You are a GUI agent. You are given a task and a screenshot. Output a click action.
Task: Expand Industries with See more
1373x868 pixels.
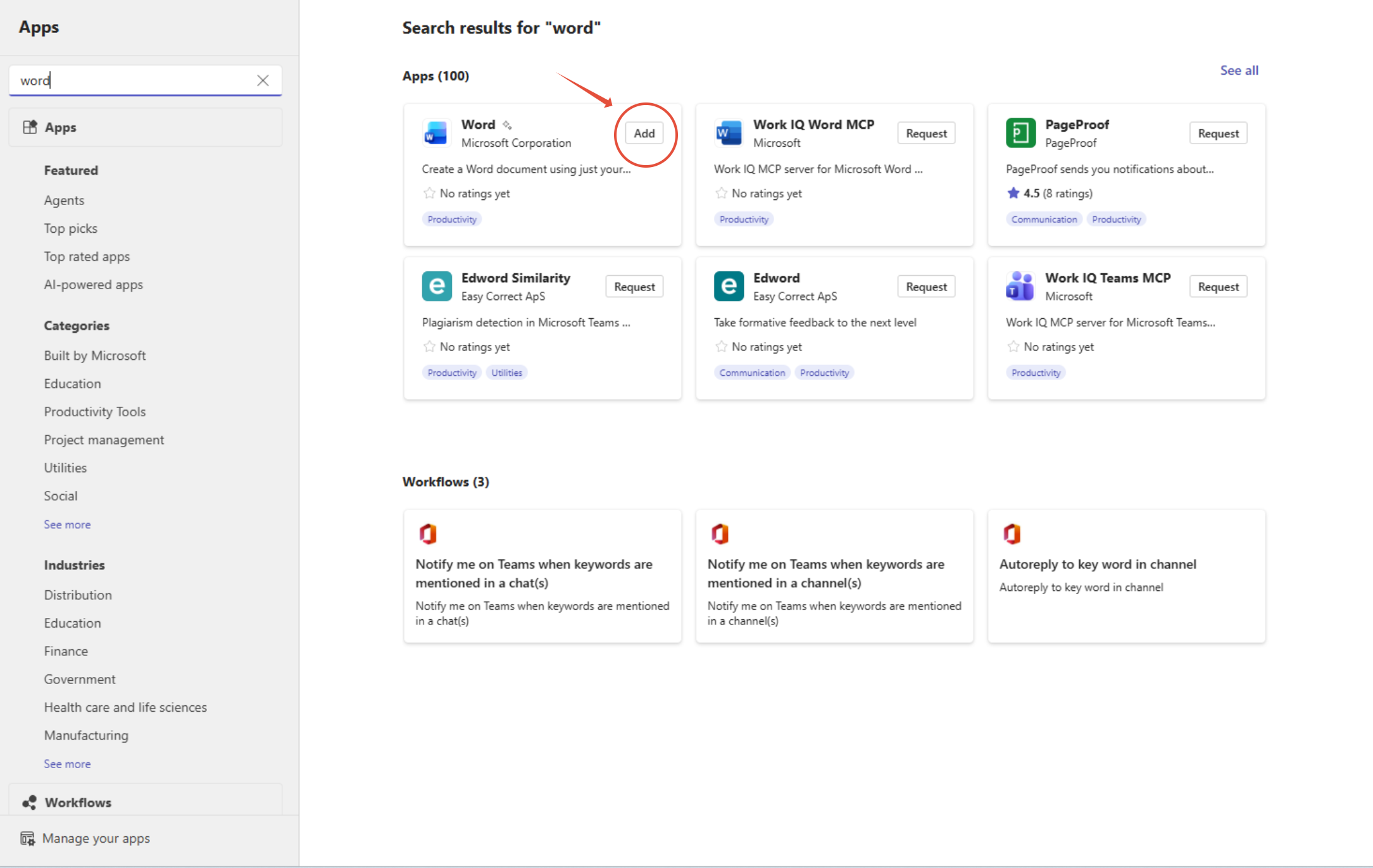click(67, 764)
